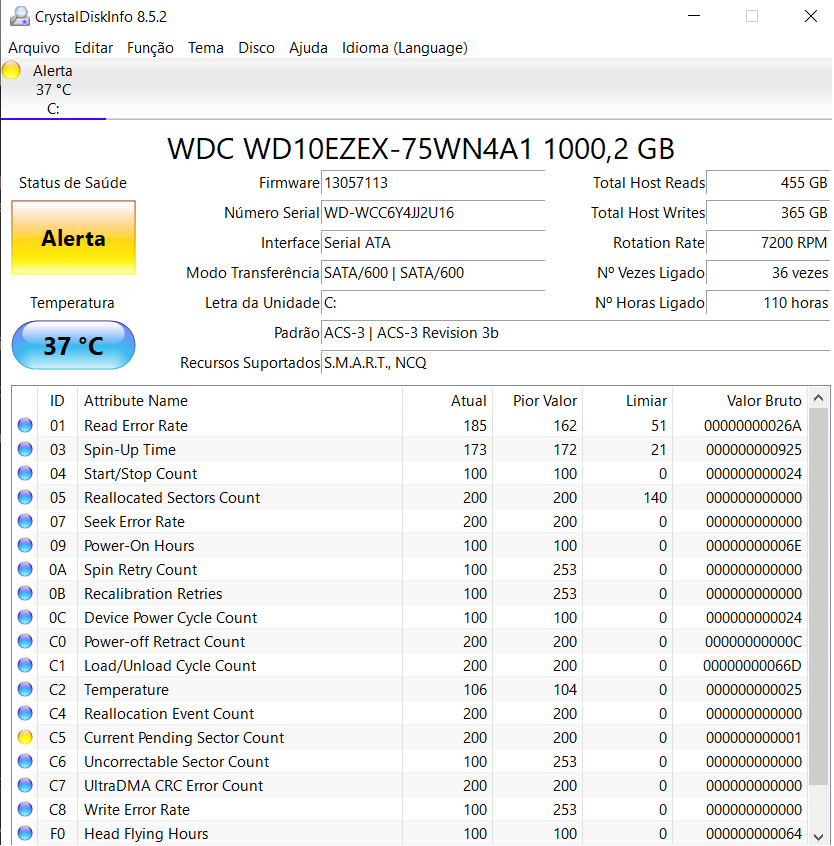Click the 37 °C temperature button
This screenshot has width=834, height=846.
point(73,346)
